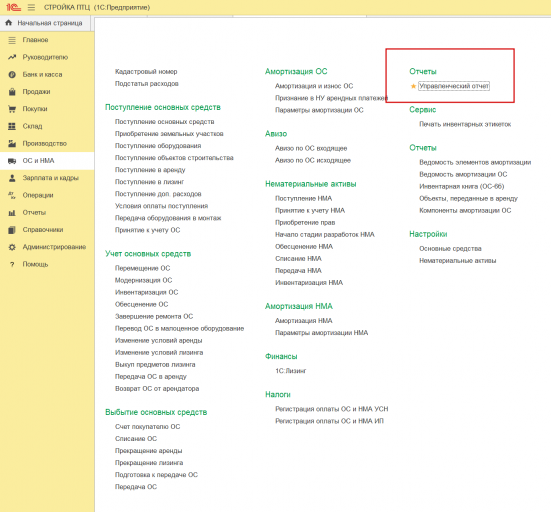Open Обесценение НМА

point(304,247)
